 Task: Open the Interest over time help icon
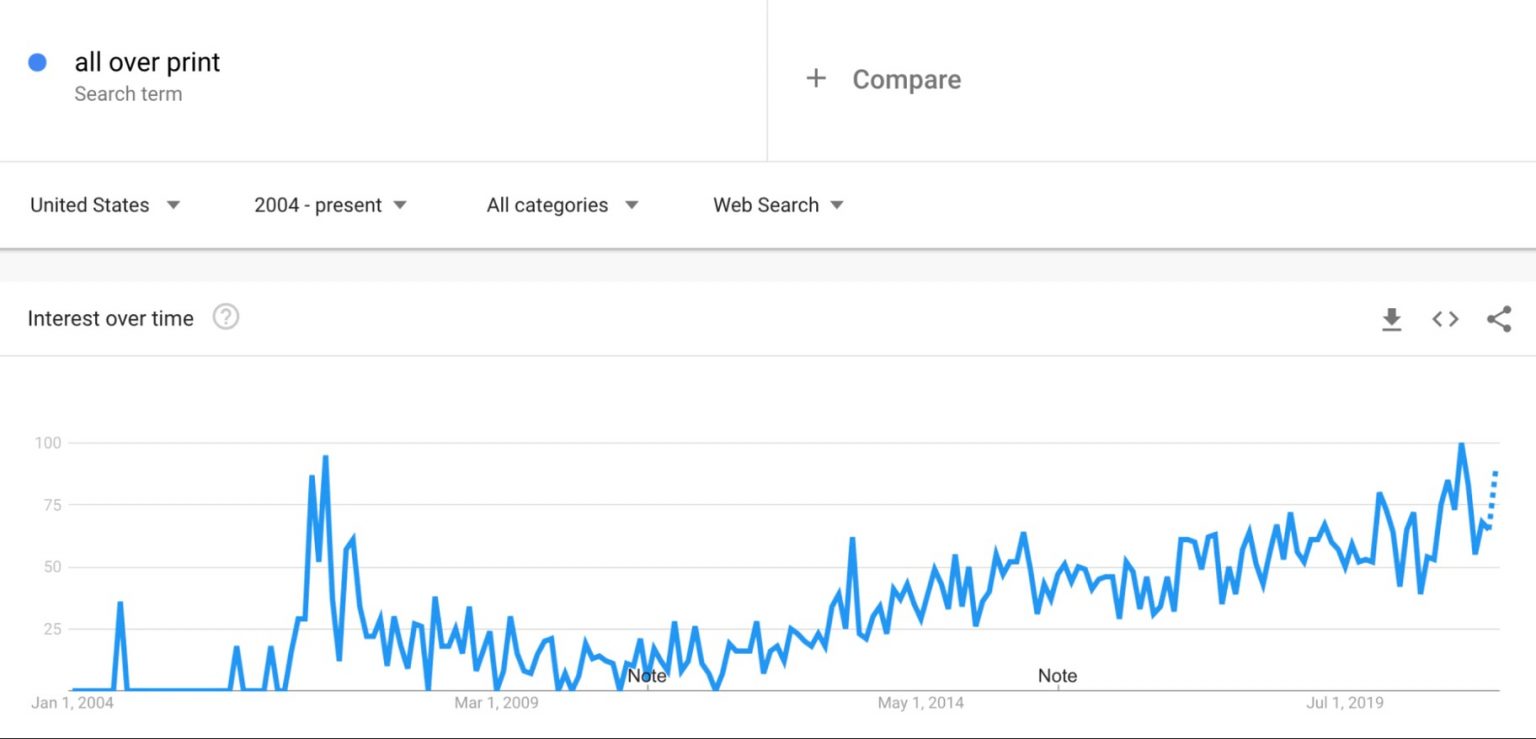226,318
